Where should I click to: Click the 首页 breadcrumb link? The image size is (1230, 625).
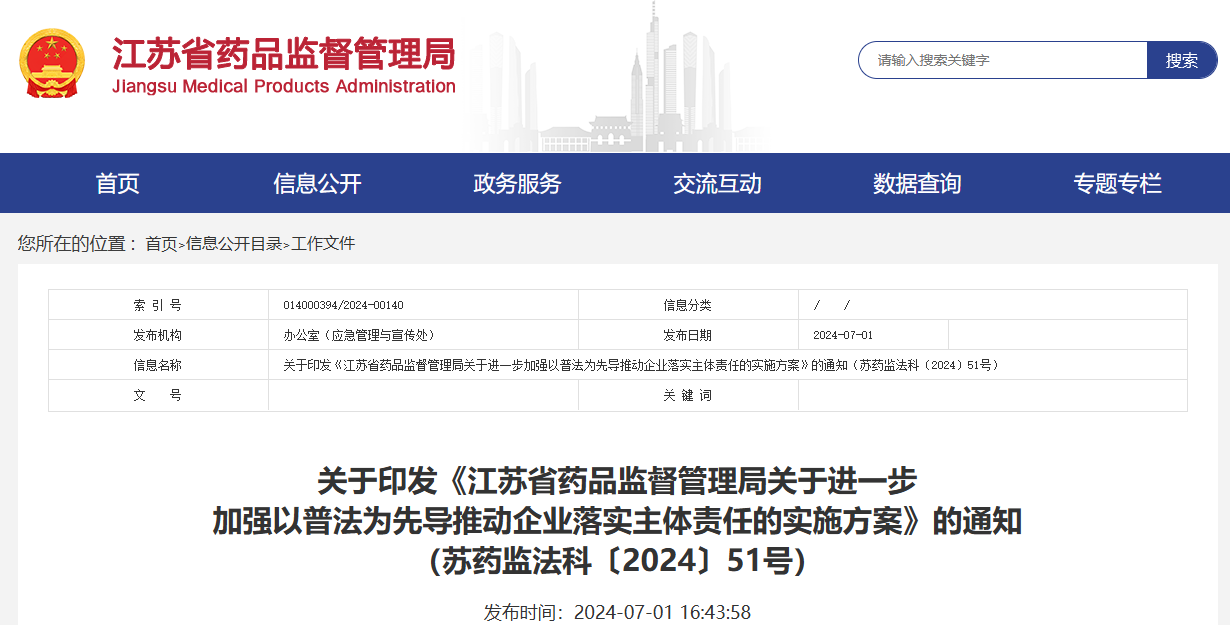(161, 244)
